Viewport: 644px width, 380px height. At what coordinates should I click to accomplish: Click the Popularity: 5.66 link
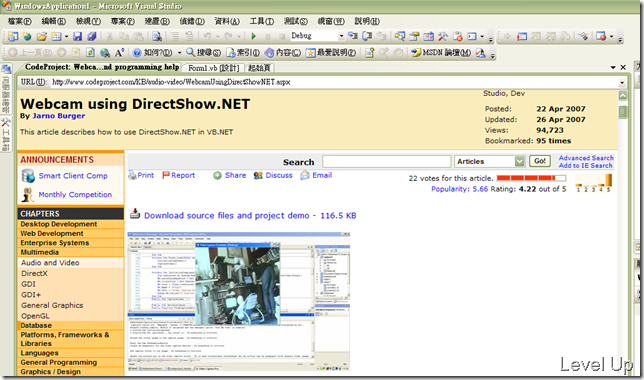(460, 189)
